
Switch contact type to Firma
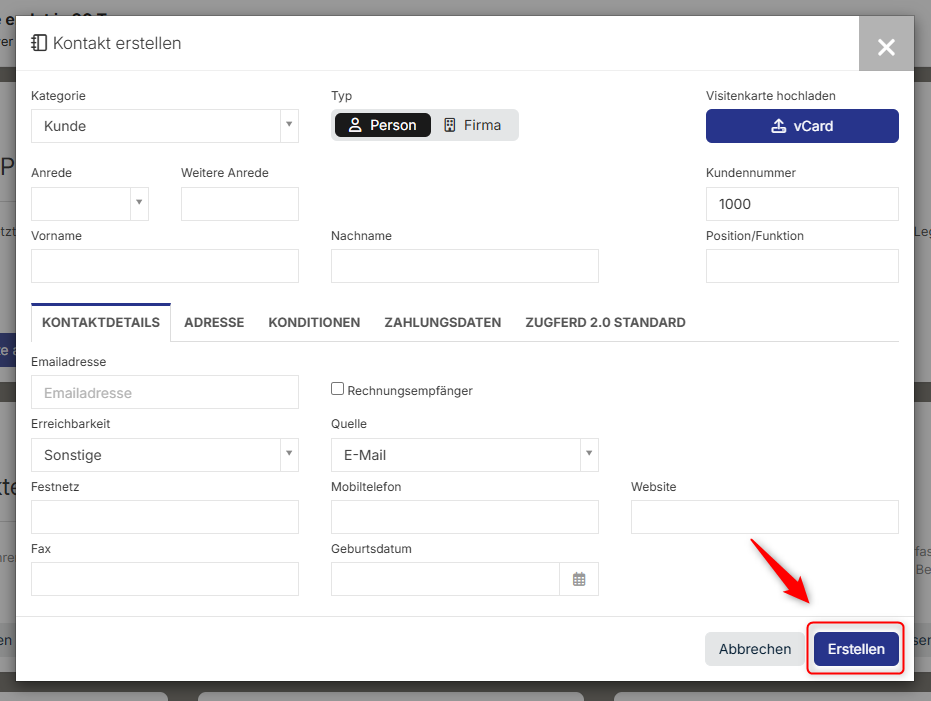pos(472,125)
